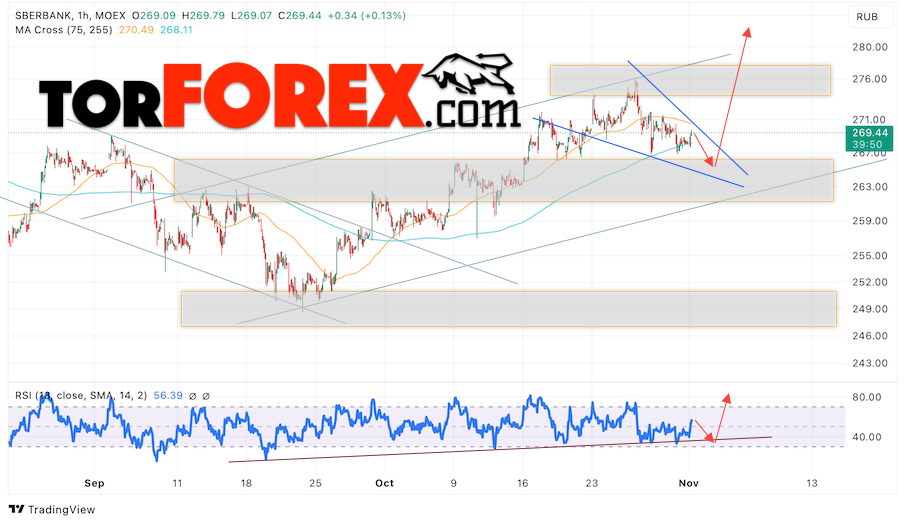The height and width of the screenshot is (524, 906).
Task: Click the RSI value 56.39
Action: 168,396
